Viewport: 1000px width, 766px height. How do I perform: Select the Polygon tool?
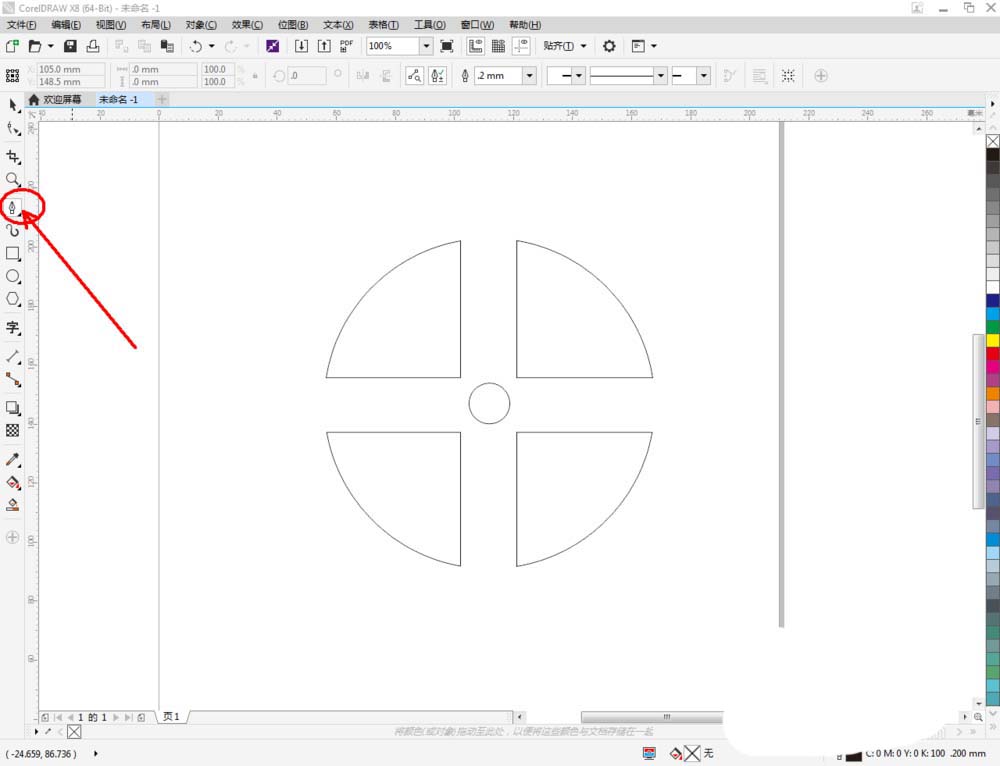click(x=13, y=299)
